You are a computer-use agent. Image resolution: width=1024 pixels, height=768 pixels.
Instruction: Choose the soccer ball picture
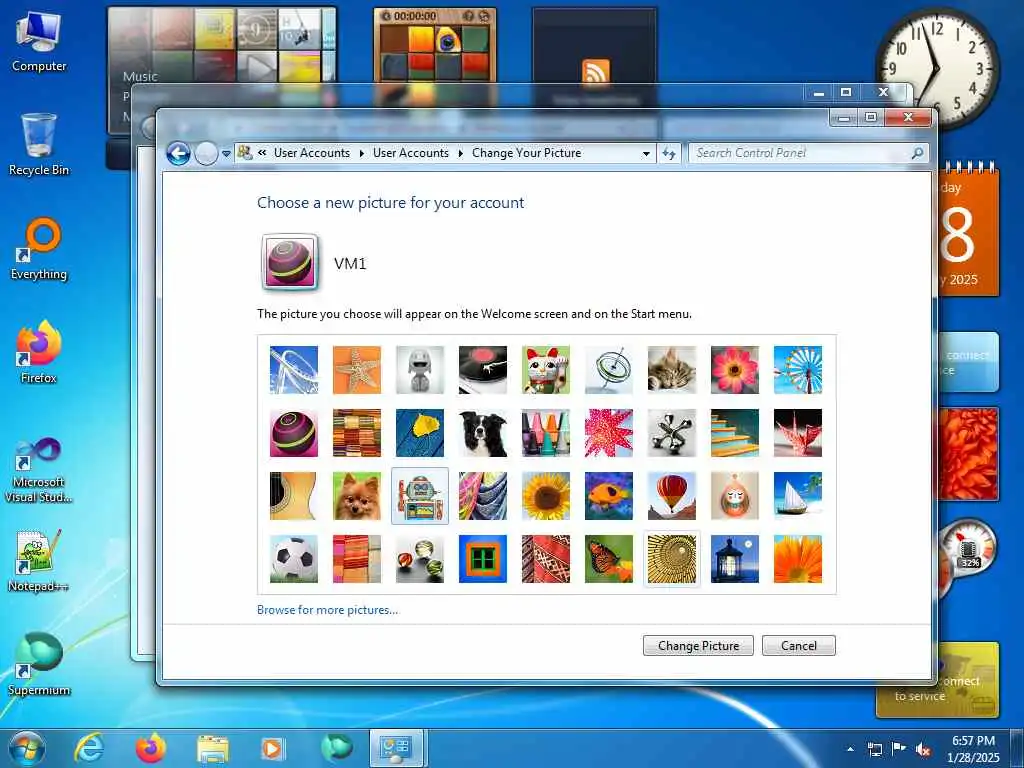coord(294,559)
